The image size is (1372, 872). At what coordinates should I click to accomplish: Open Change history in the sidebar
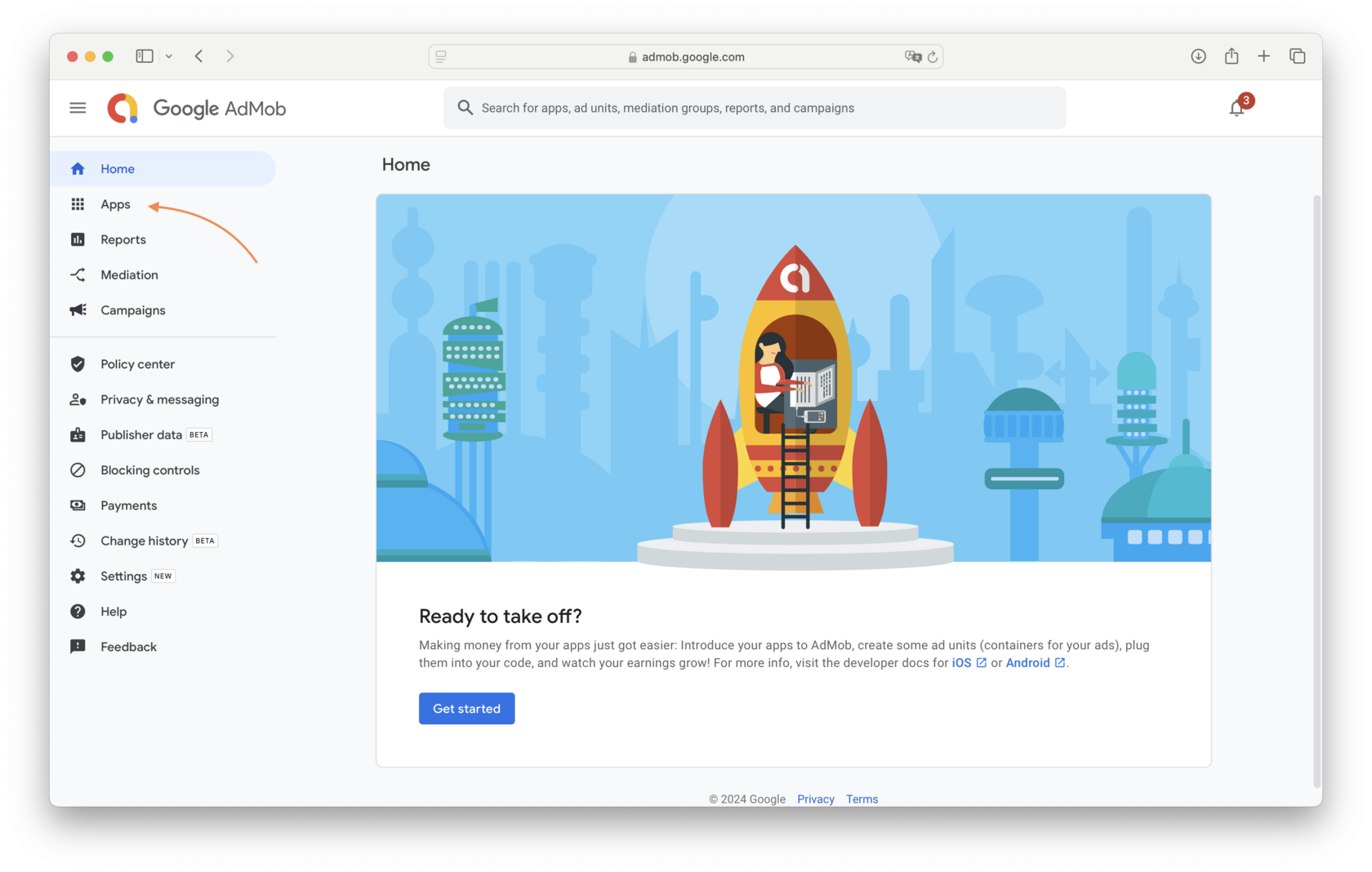(x=163, y=541)
